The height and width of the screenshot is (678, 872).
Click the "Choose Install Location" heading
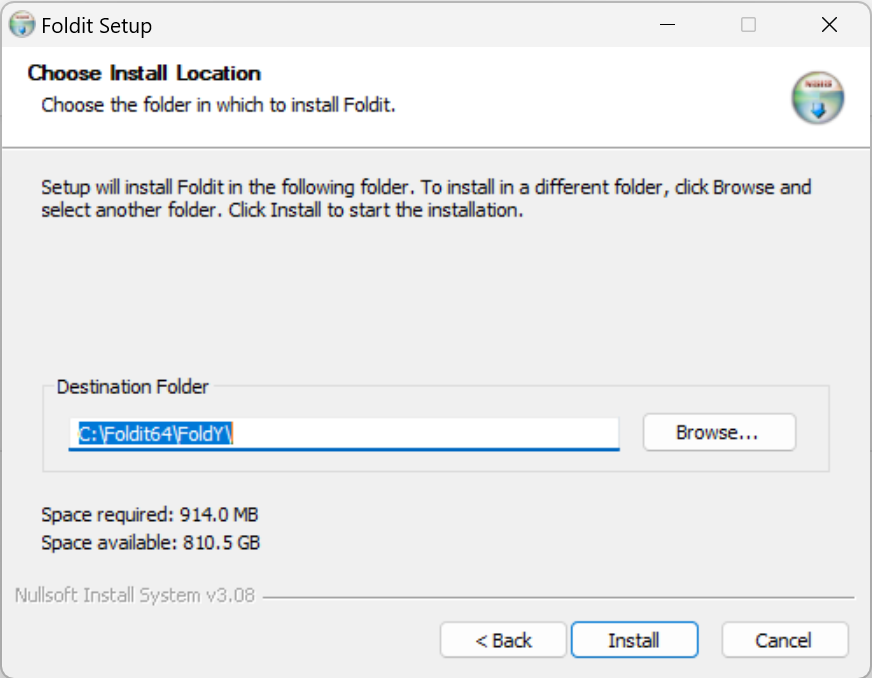pyautogui.click(x=144, y=73)
